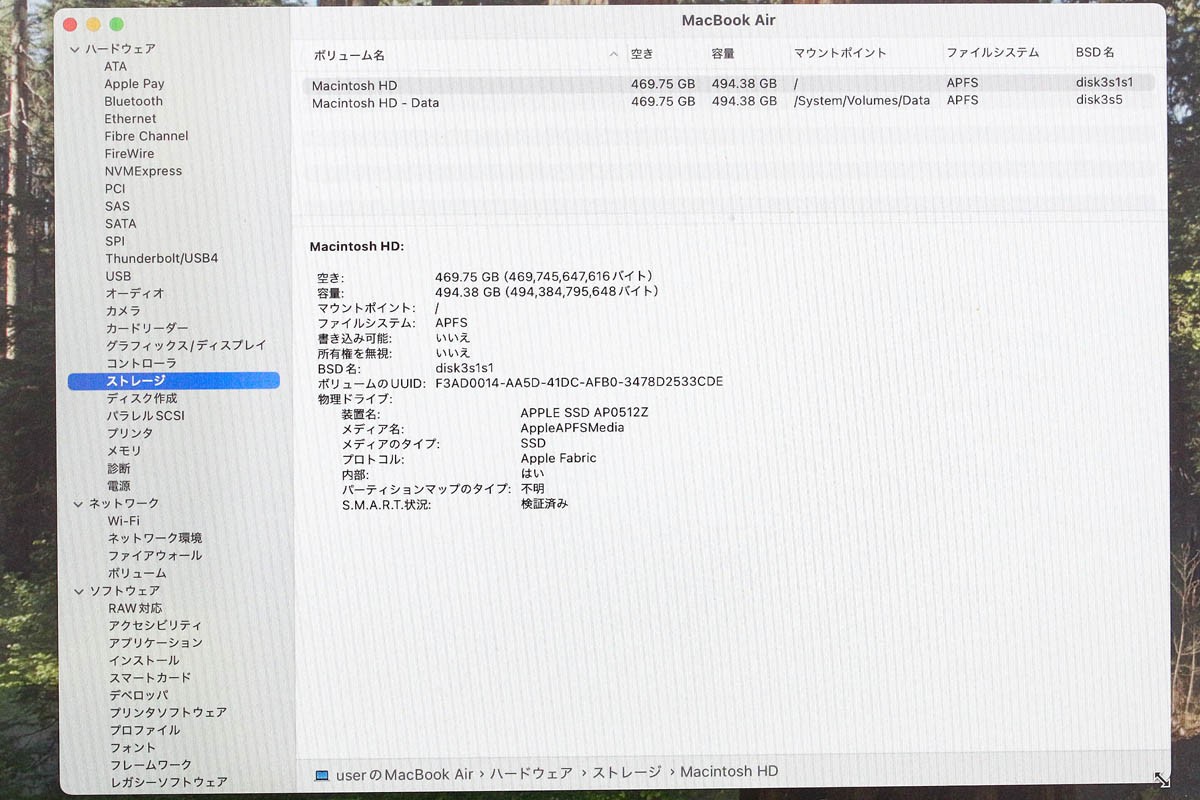Click the 容量 column header
The height and width of the screenshot is (800, 1200).
723,54
